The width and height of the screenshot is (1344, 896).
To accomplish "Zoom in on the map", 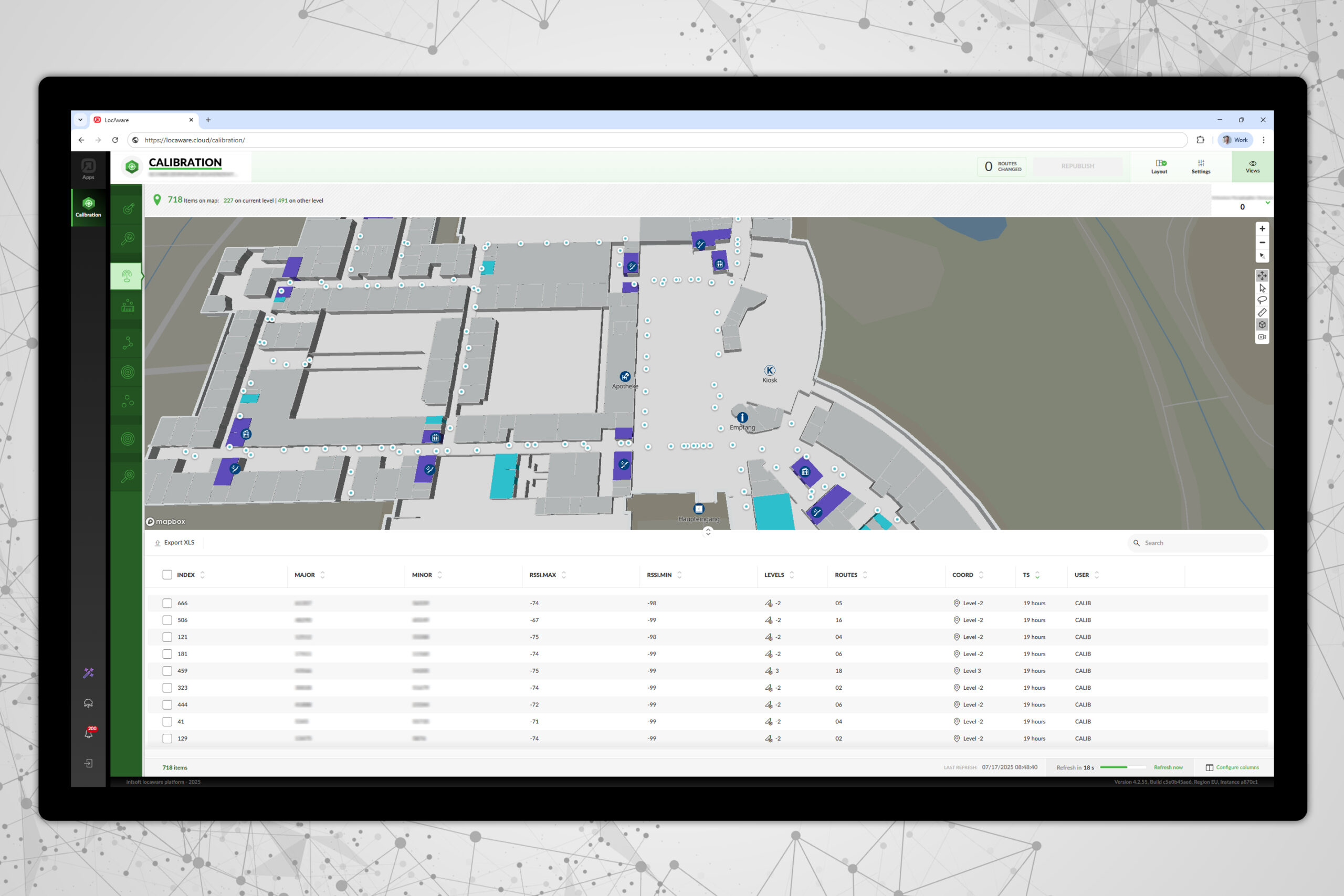I will (1262, 228).
